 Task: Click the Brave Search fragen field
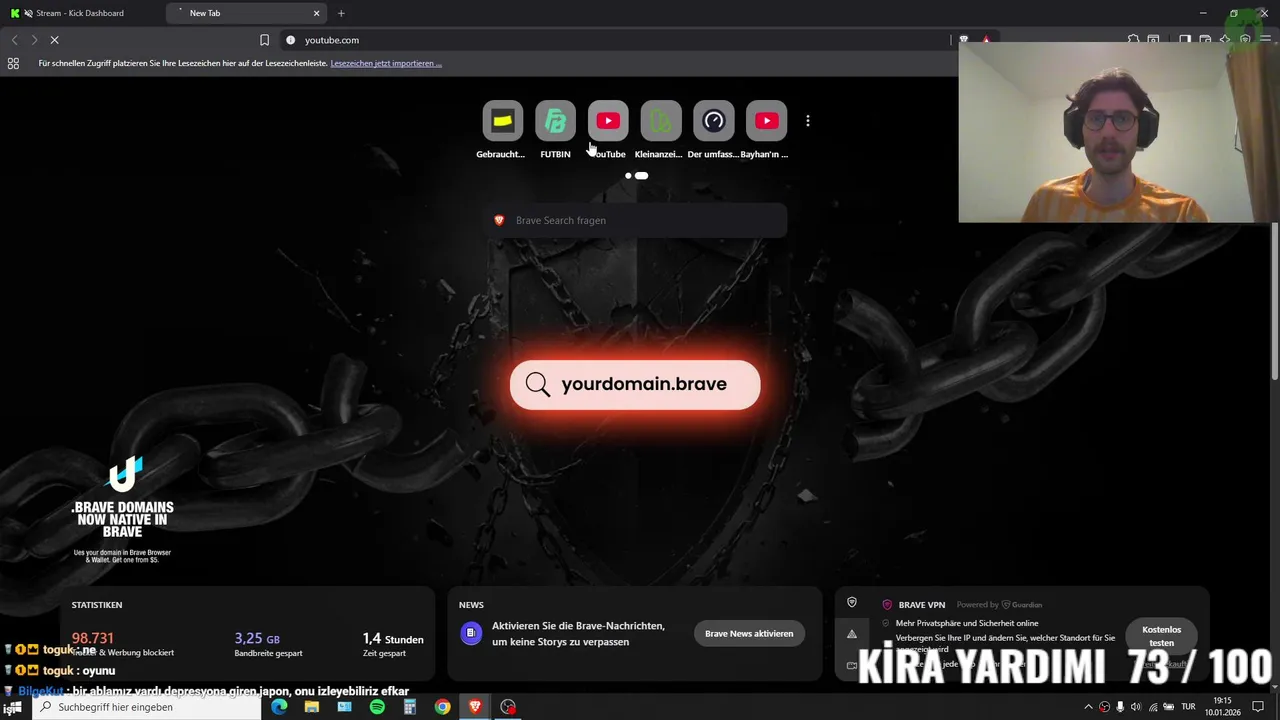point(637,220)
